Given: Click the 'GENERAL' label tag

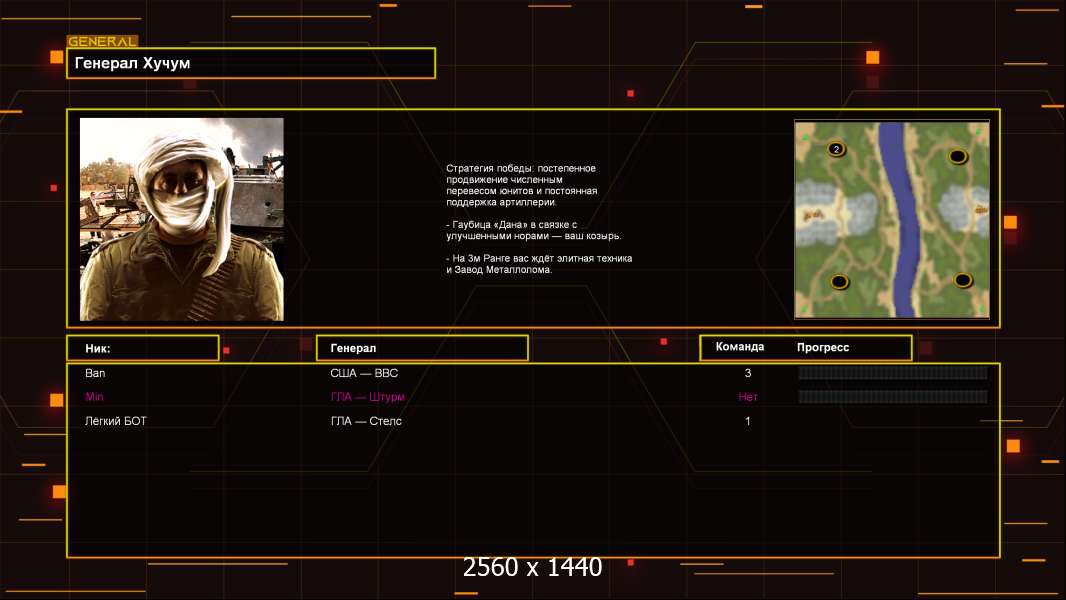Looking at the screenshot, I should 103,41.
